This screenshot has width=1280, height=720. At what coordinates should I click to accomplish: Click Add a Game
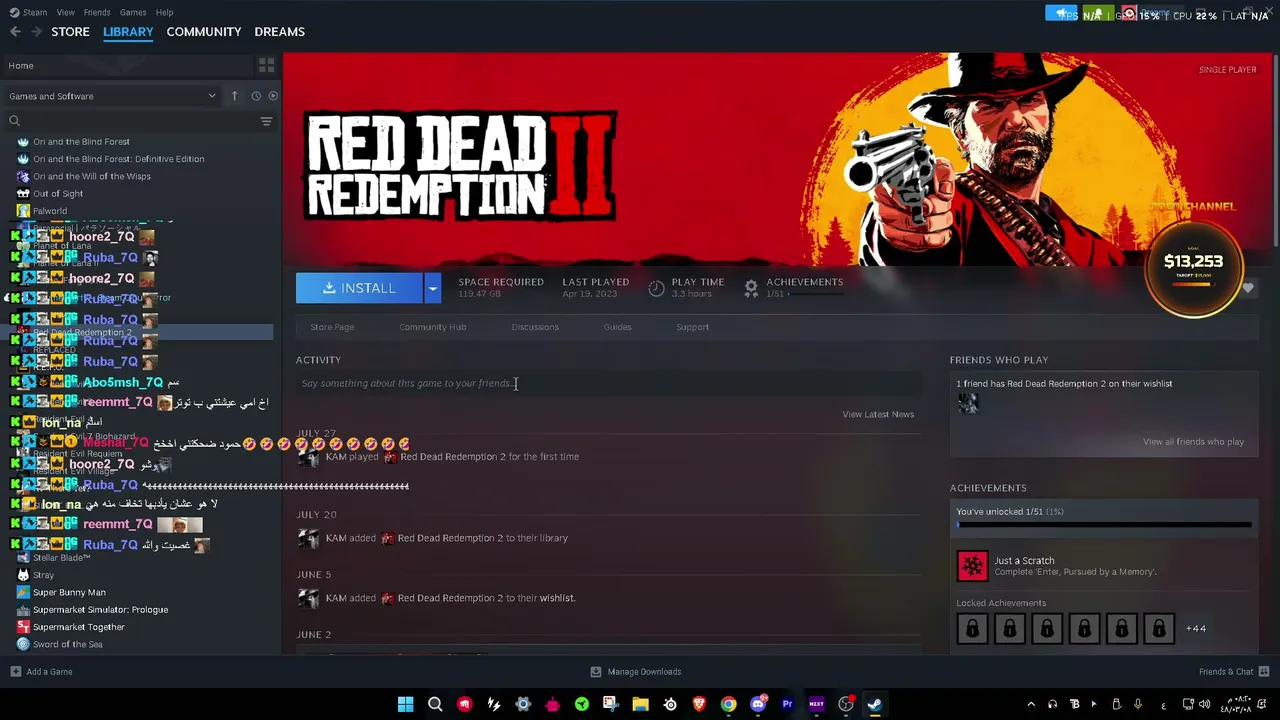49,672
